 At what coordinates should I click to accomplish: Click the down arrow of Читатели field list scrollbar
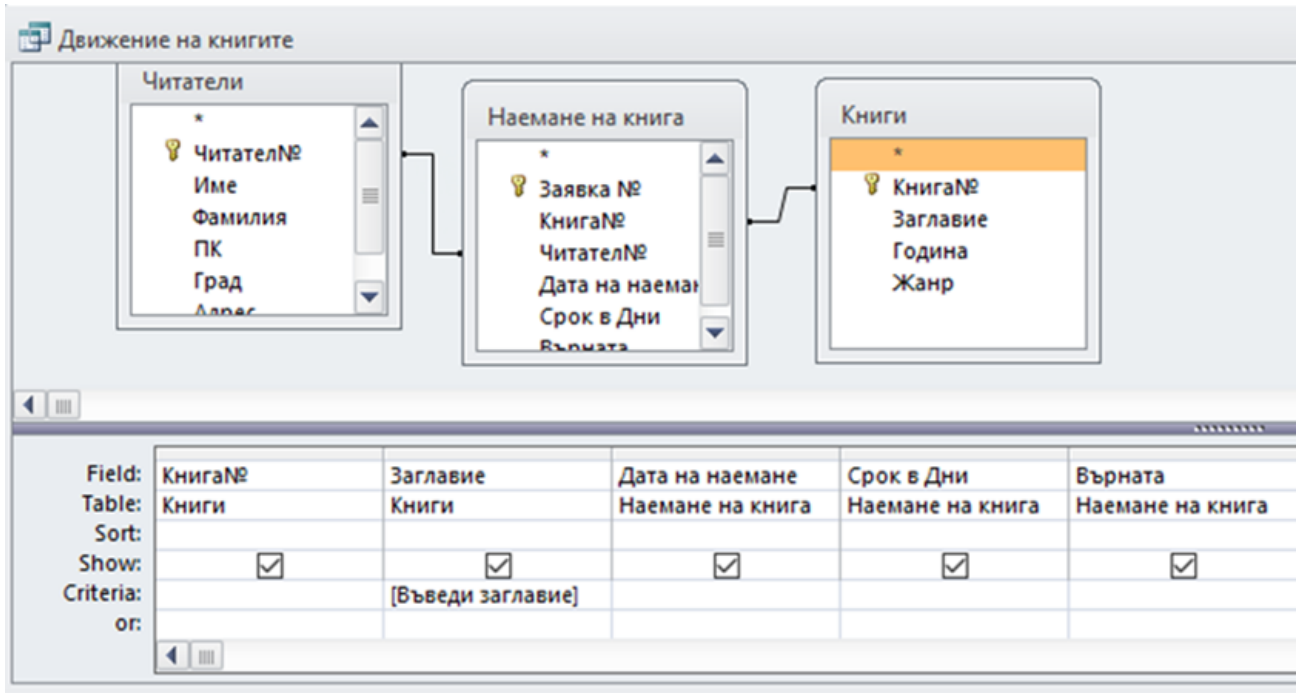pos(370,296)
